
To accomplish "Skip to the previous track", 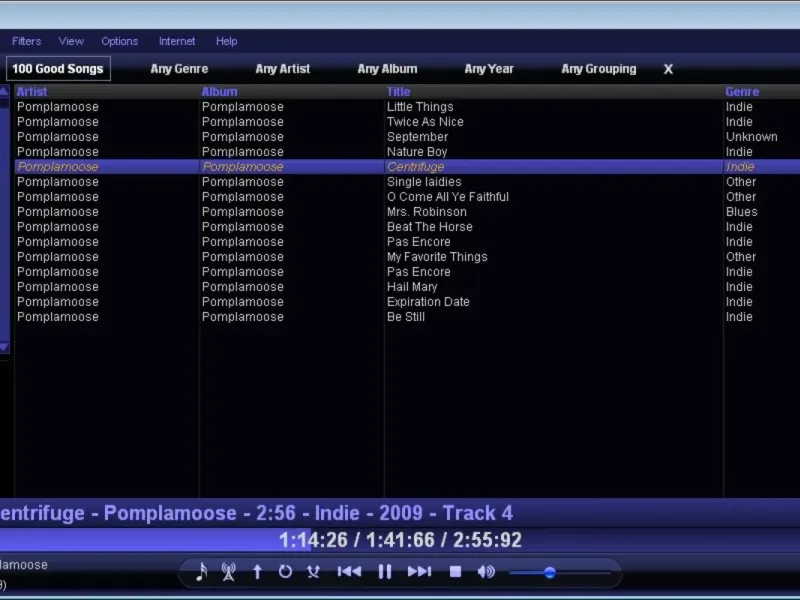I will (349, 572).
